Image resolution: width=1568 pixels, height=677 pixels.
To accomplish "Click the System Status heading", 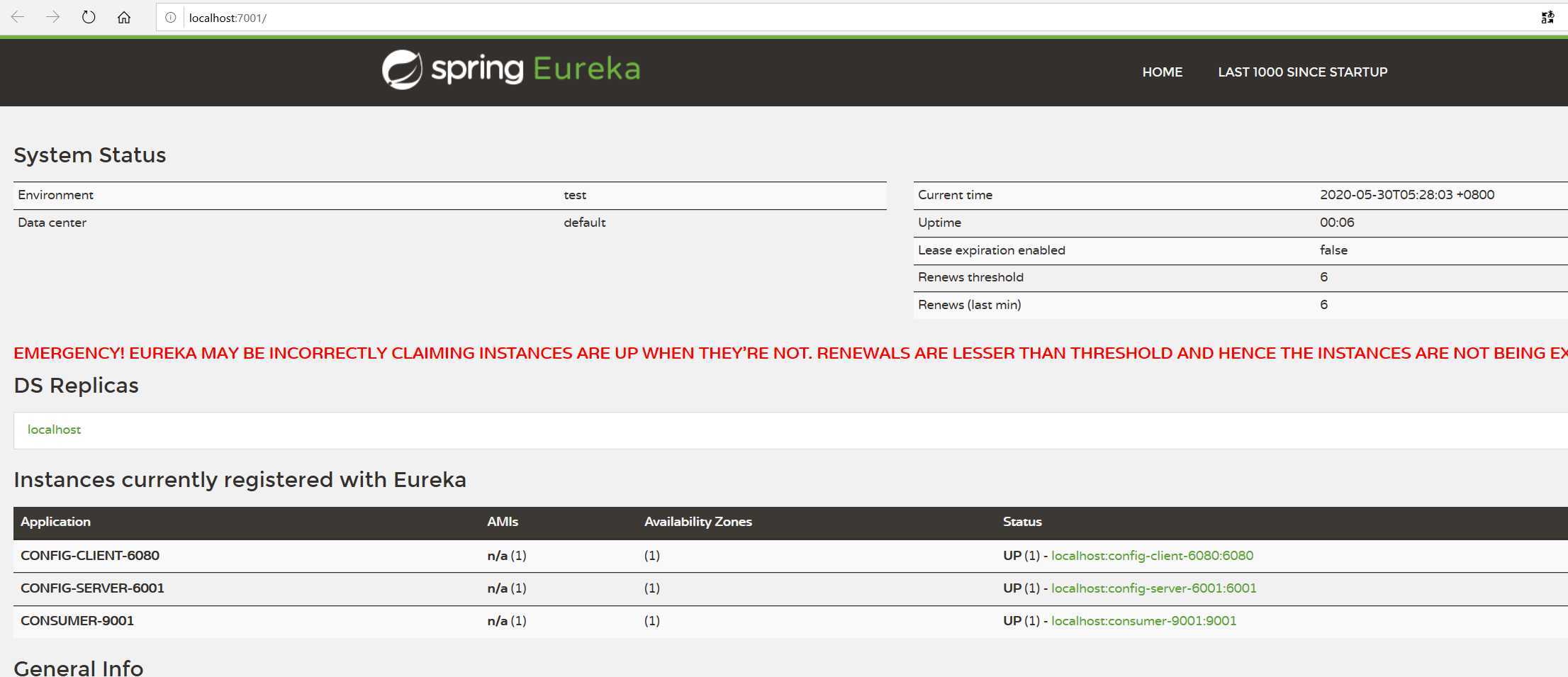I will [89, 155].
